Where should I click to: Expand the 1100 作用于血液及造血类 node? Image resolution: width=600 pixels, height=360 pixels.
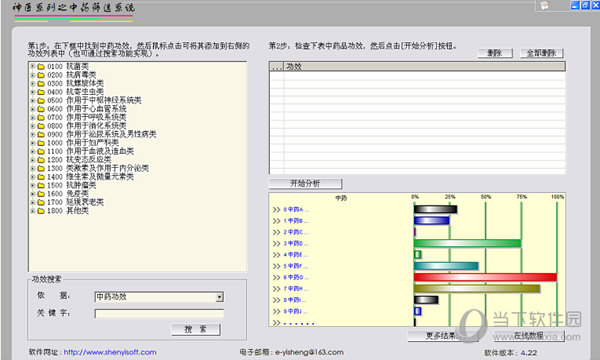click(33, 151)
